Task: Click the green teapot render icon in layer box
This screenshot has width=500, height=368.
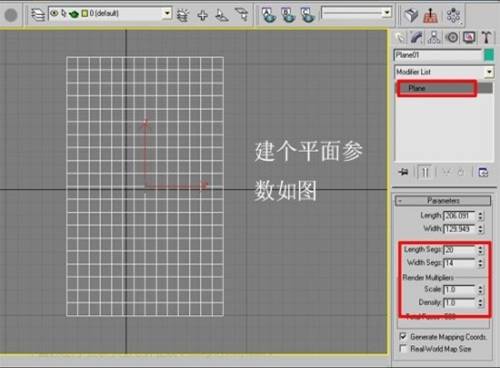Action: pyautogui.click(x=74, y=14)
